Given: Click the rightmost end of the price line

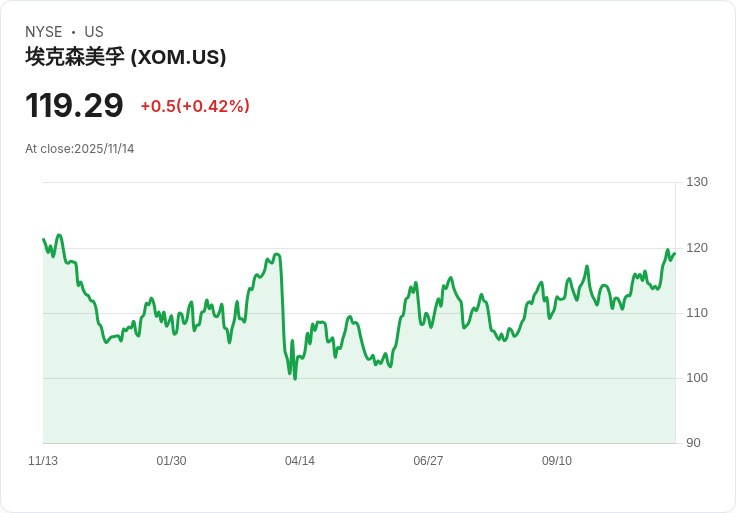Looking at the screenshot, I should [674, 253].
